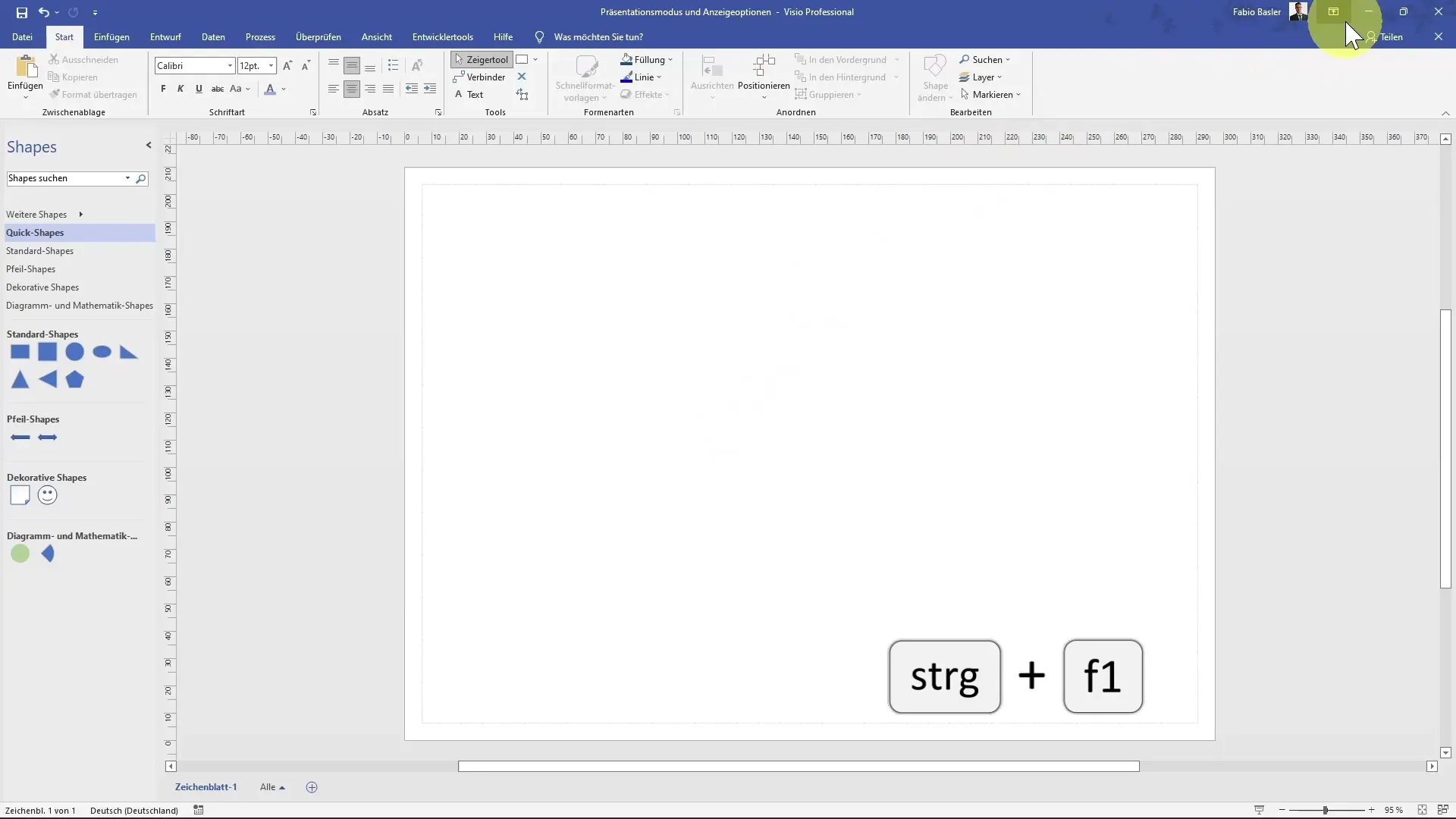Decrease paragraph indent icon

[412, 89]
